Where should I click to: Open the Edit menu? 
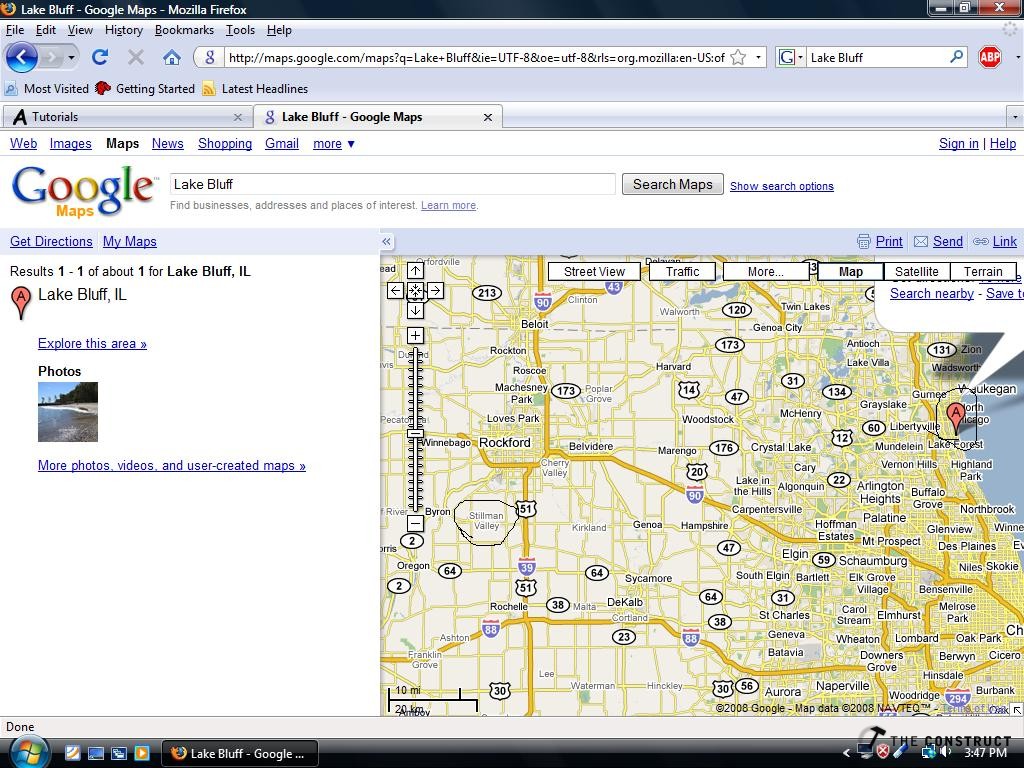pos(45,30)
